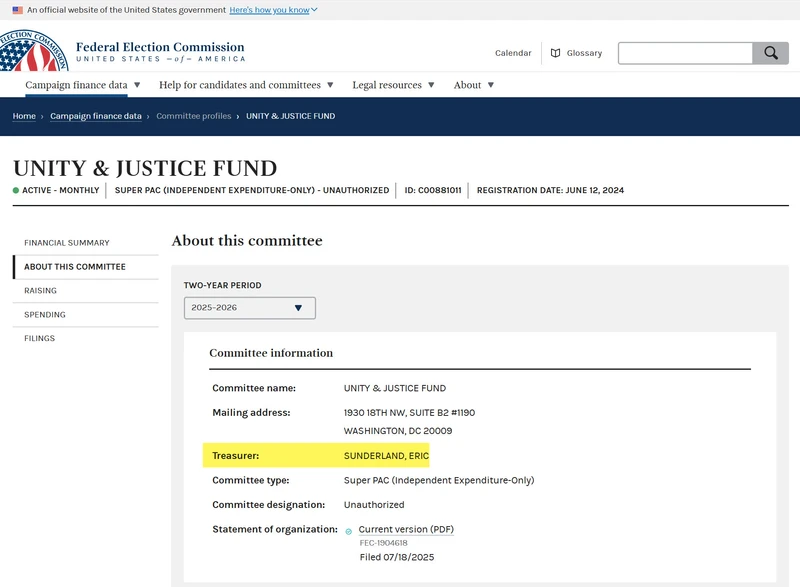800x587 pixels.
Task: Click the About this committee heading
Action: pyautogui.click(x=247, y=241)
